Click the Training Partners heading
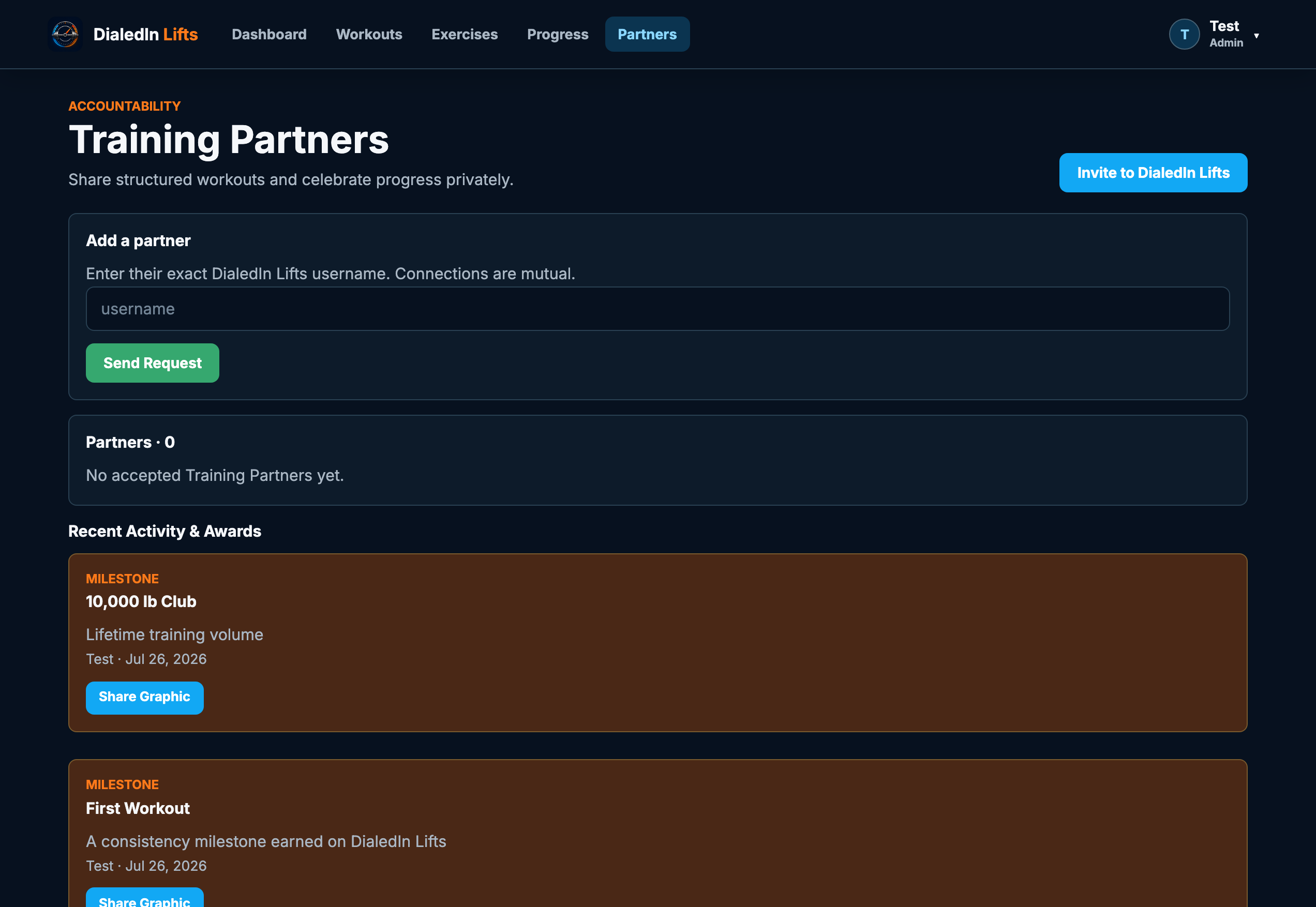1316x907 pixels. click(x=229, y=139)
